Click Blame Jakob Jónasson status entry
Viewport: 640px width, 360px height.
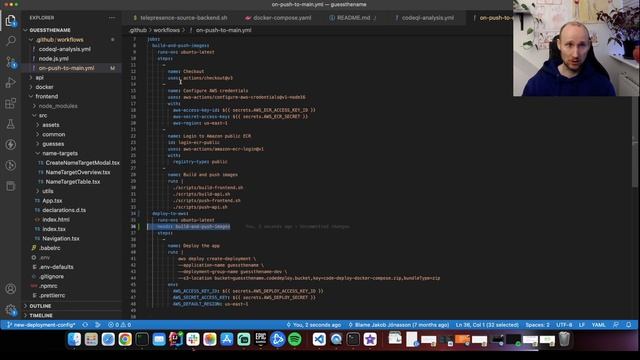[398, 325]
